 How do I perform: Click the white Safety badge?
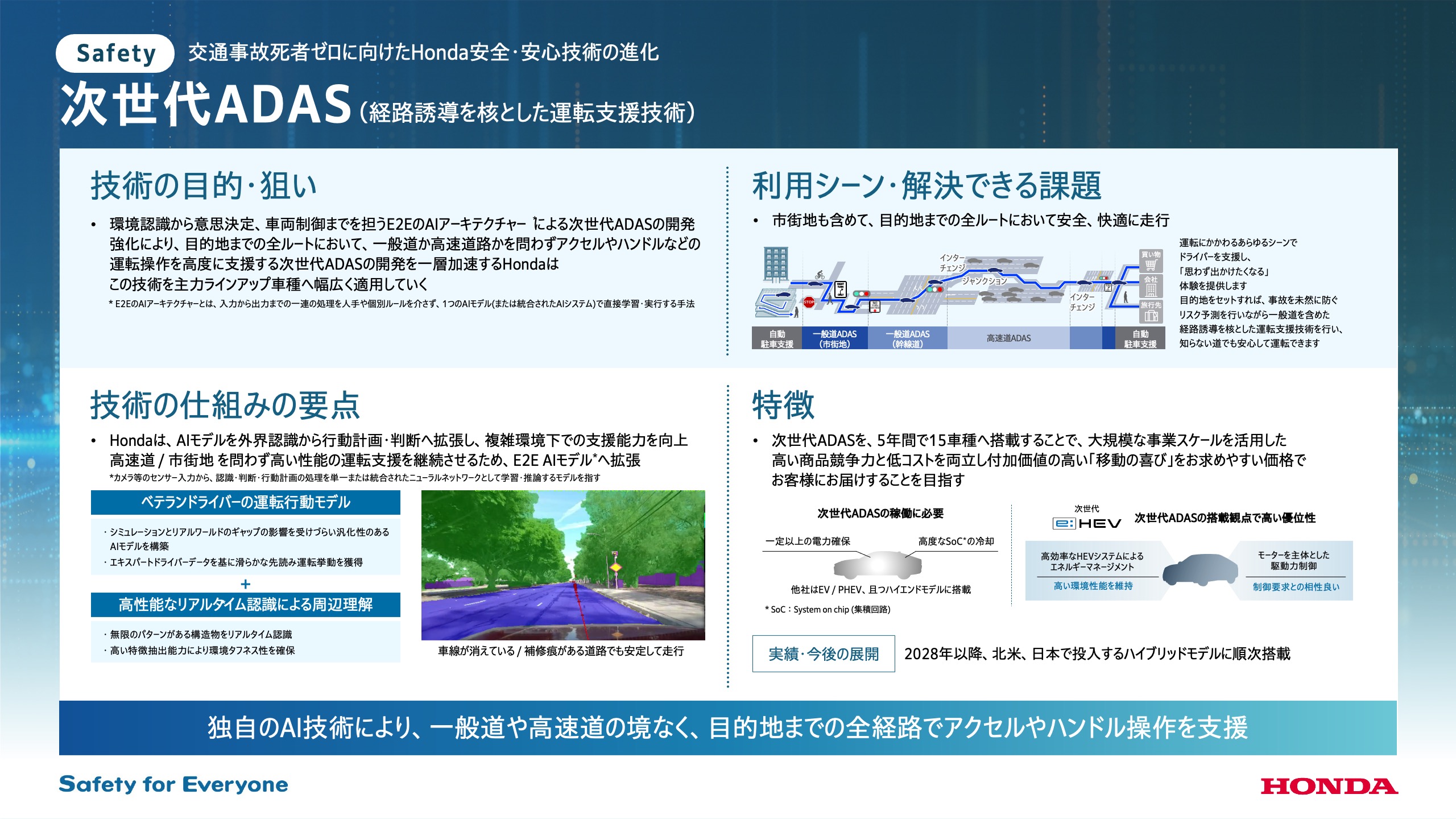coord(115,53)
